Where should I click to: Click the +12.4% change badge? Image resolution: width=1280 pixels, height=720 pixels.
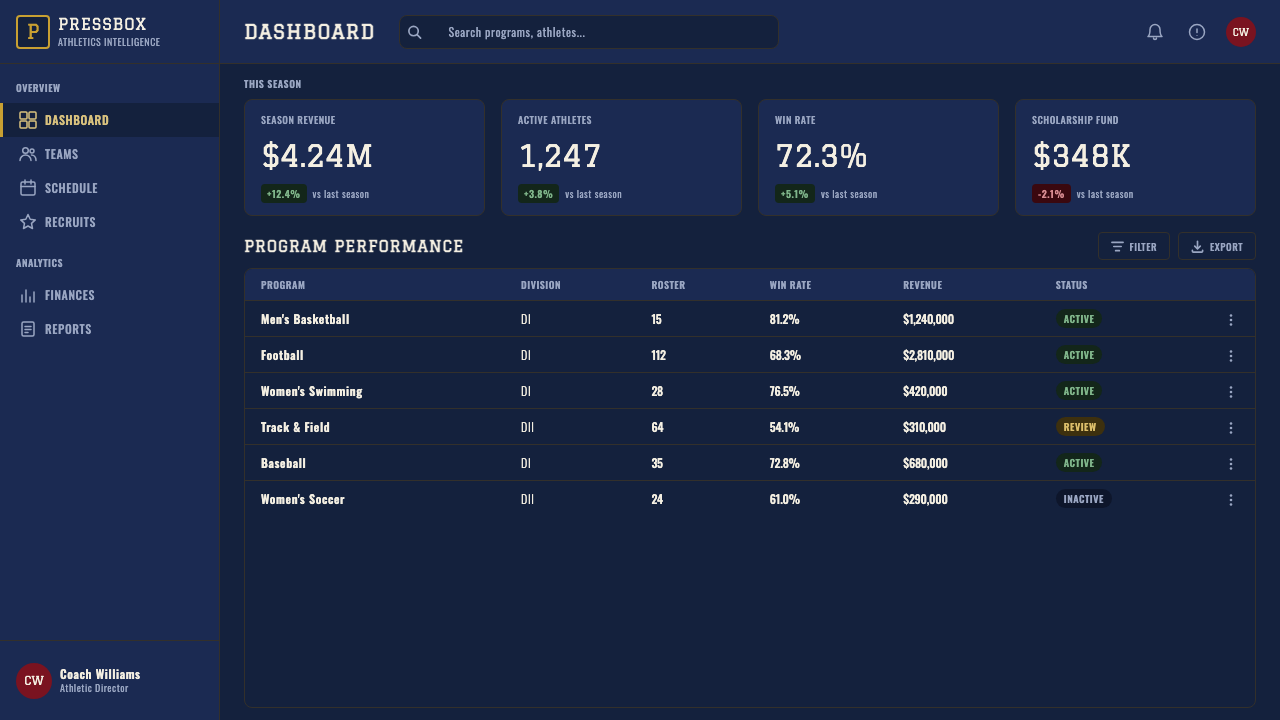pyautogui.click(x=283, y=194)
